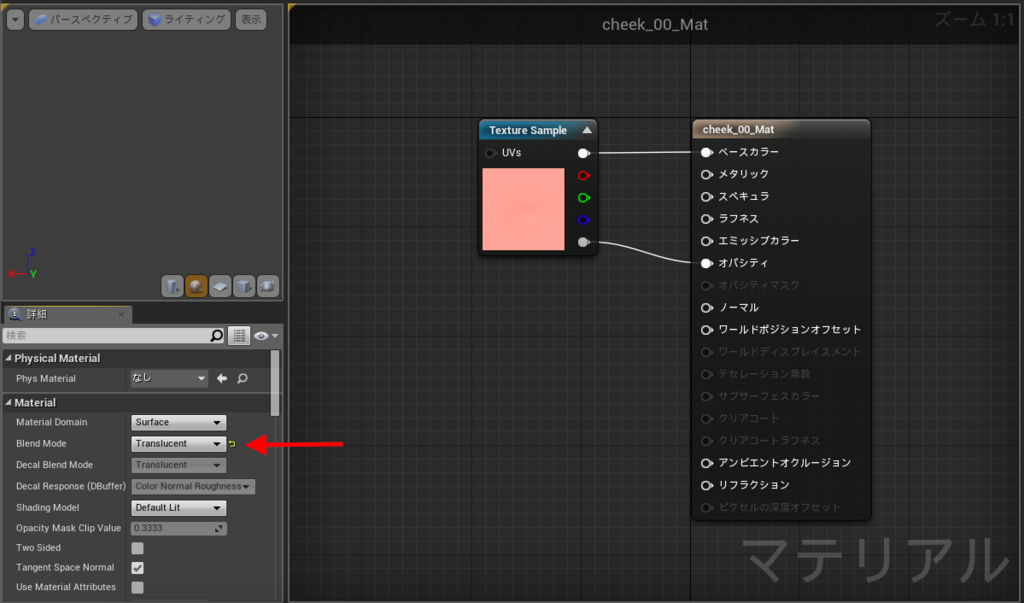Click the pink texture preview thumbnail
The image size is (1024, 603).
523,209
